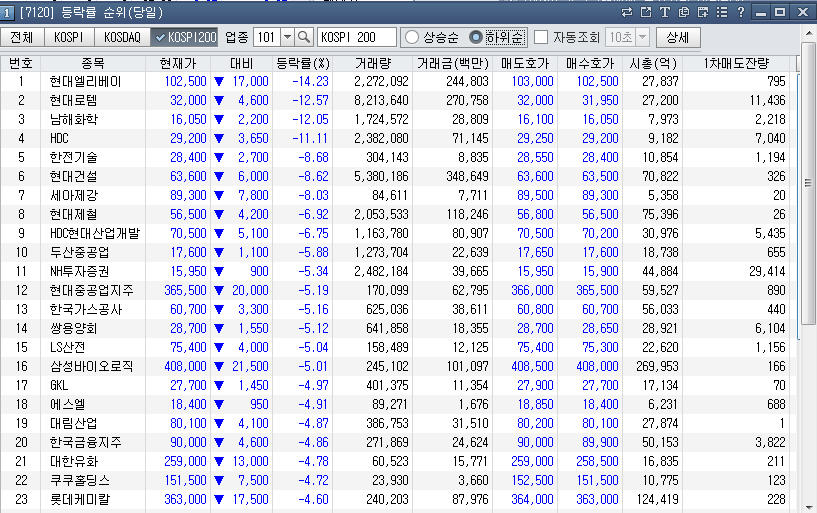
Task: Click the font size T icon
Action: pyautogui.click(x=664, y=12)
